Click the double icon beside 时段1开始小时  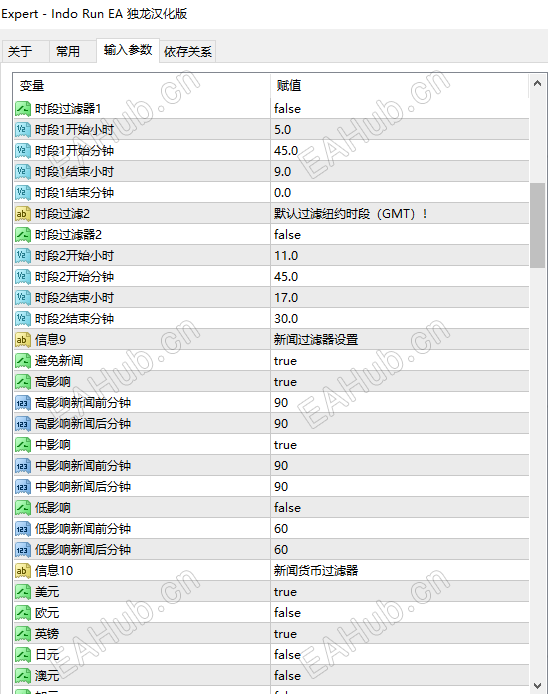23,130
